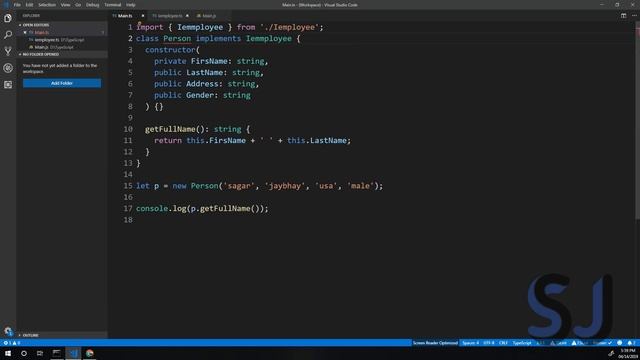The height and width of the screenshot is (360, 640).
Task: Open the Selection menu
Action: [47, 5]
